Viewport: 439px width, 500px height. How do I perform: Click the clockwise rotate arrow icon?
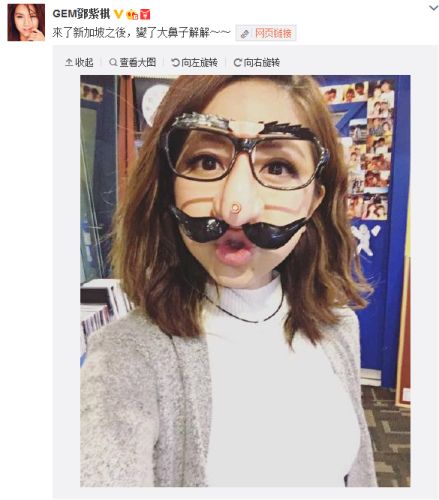237,62
